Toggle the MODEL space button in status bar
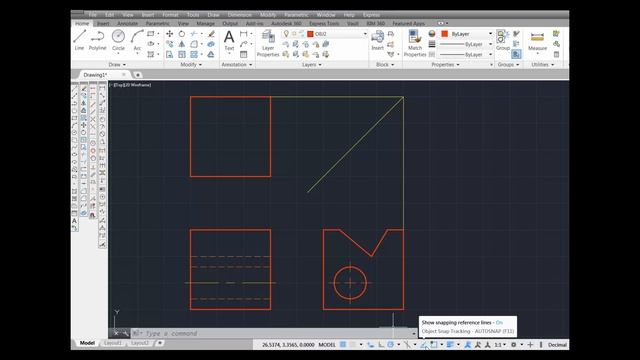 (327, 345)
